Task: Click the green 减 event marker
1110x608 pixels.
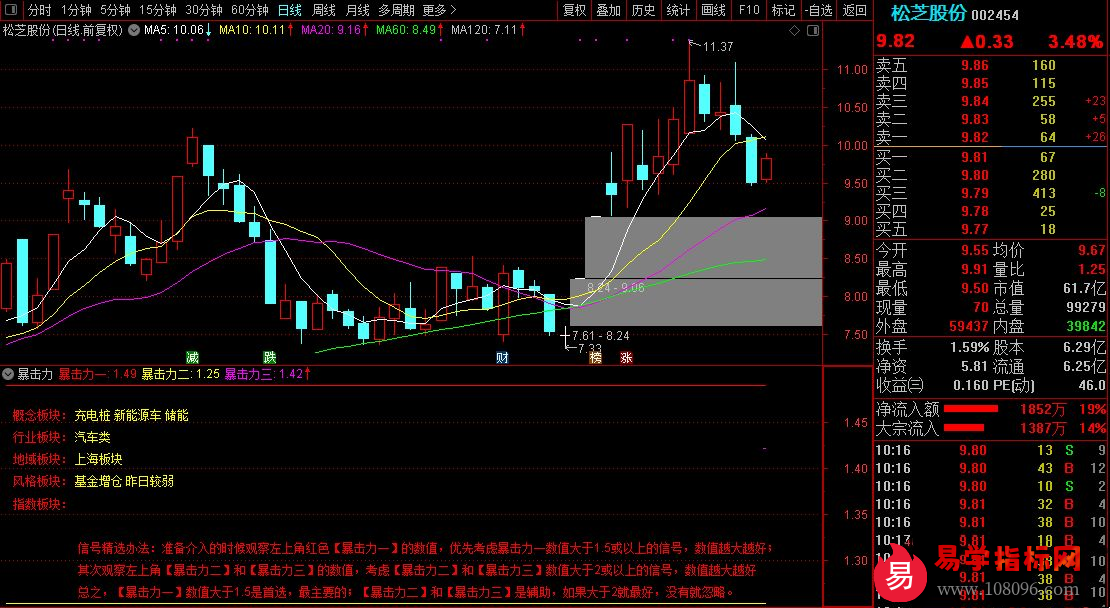Action: click(193, 357)
